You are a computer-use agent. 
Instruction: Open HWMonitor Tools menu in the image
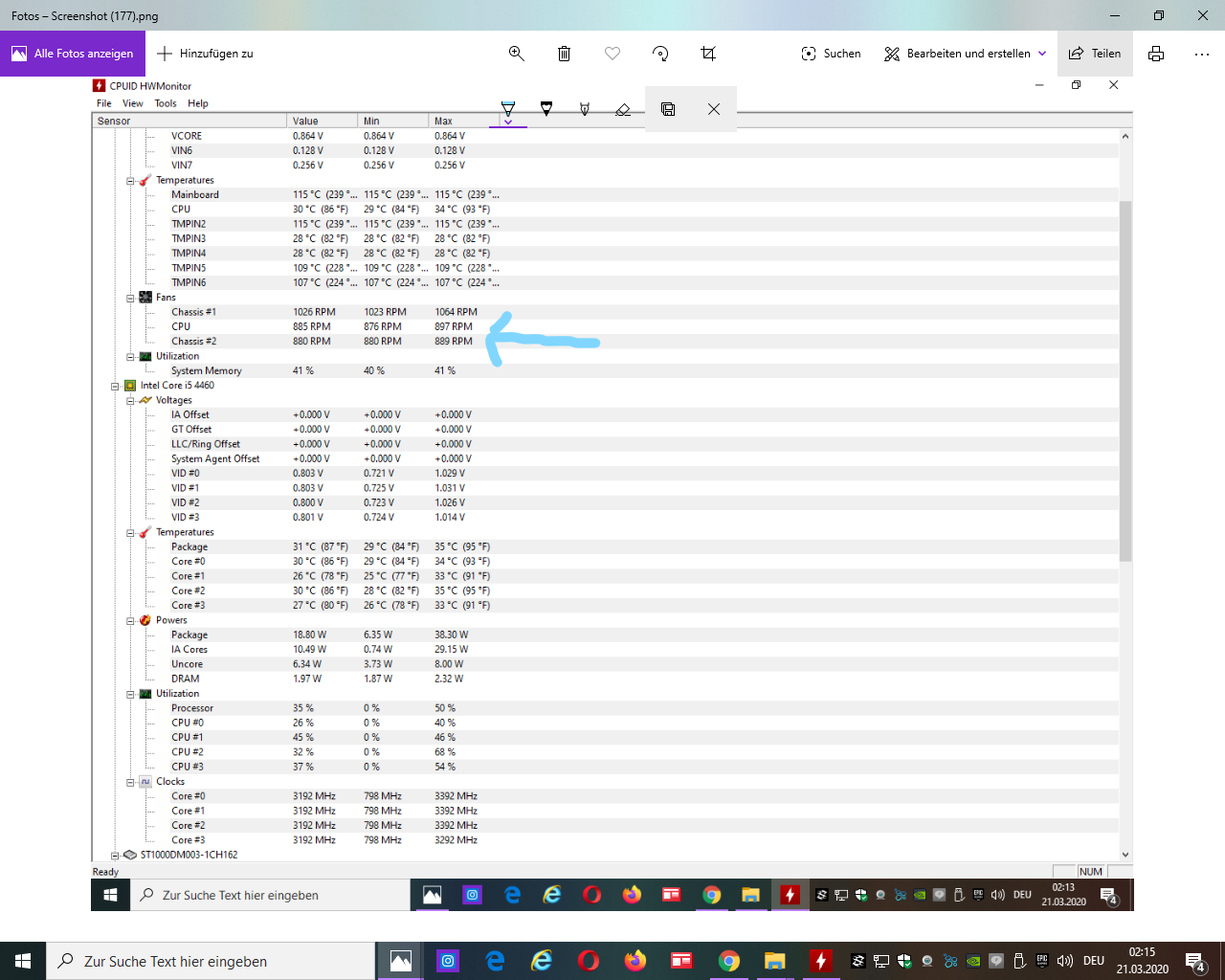(x=166, y=103)
